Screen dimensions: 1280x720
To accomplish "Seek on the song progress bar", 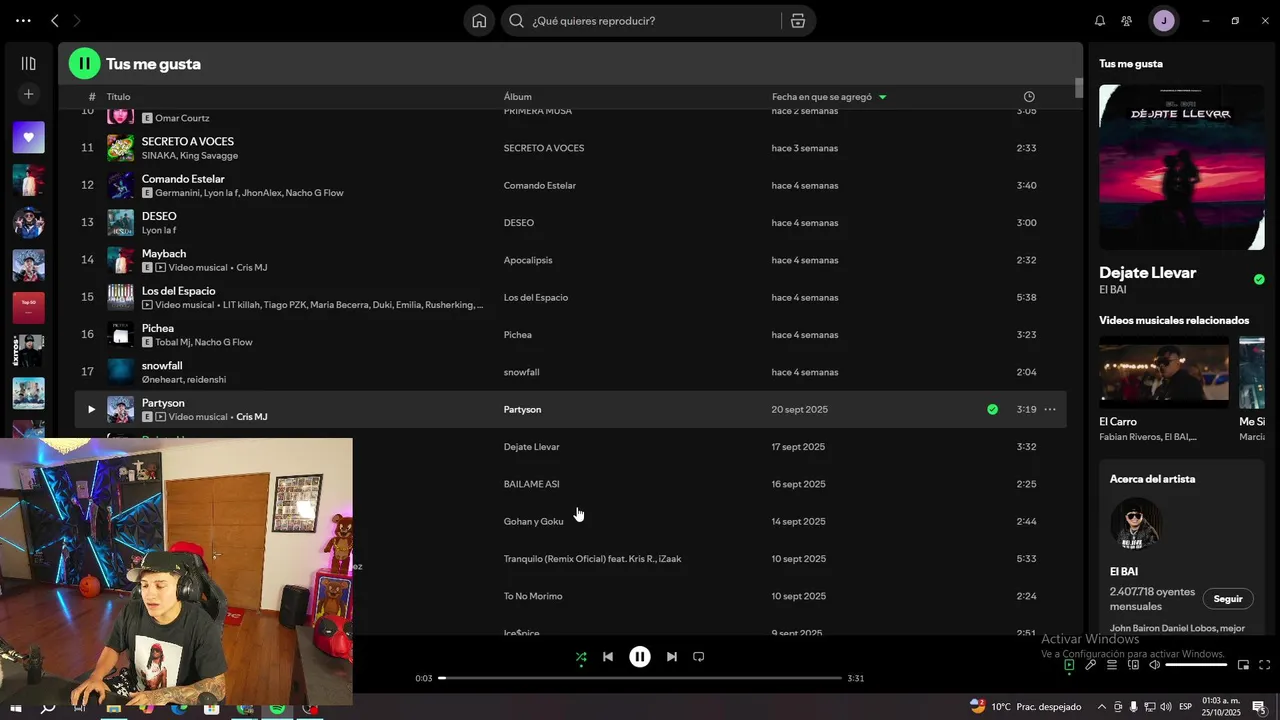I will coord(640,678).
